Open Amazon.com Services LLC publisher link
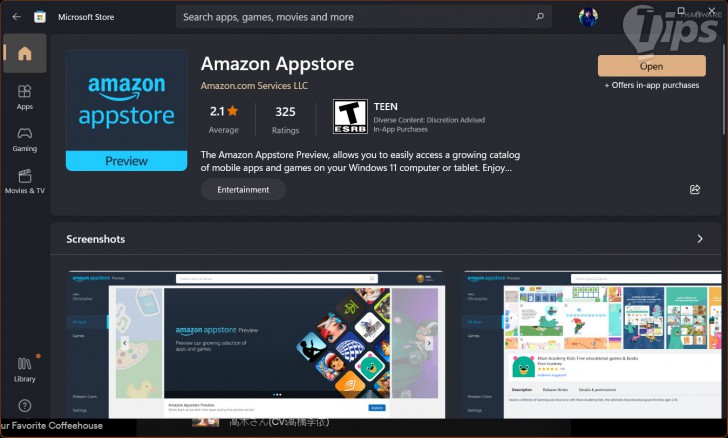This screenshot has height=438, width=728. click(254, 85)
